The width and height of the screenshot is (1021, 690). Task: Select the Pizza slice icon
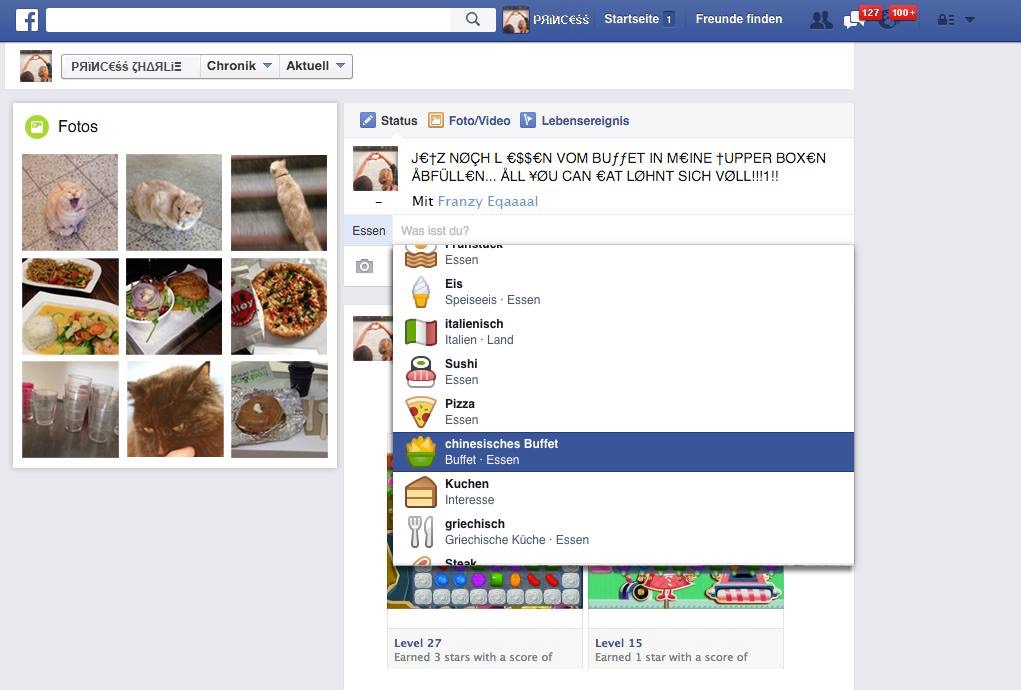coord(421,412)
